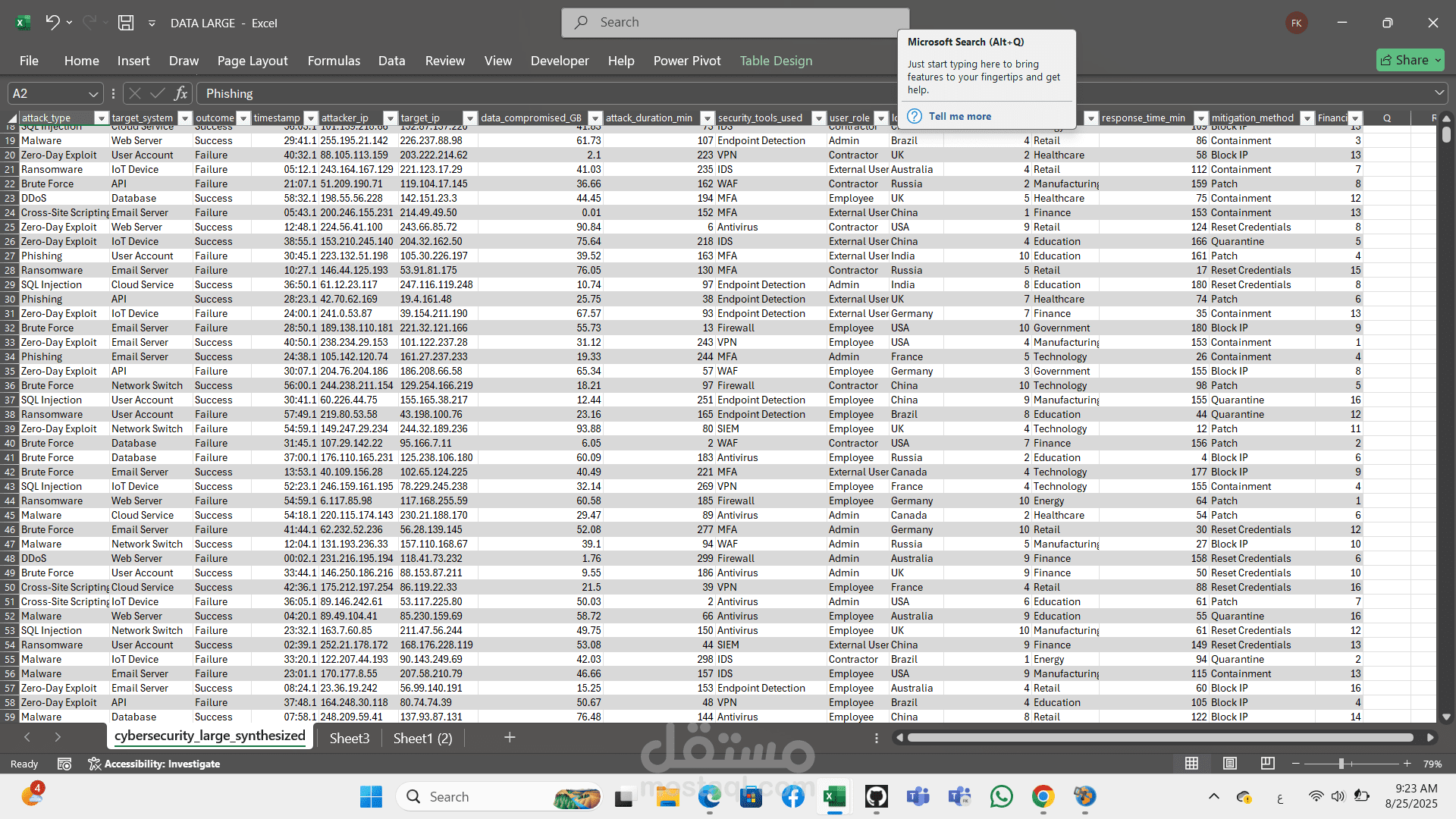Image resolution: width=1456 pixels, height=819 pixels.
Task: Click the Save icon in quick access toolbar
Action: coord(126,23)
